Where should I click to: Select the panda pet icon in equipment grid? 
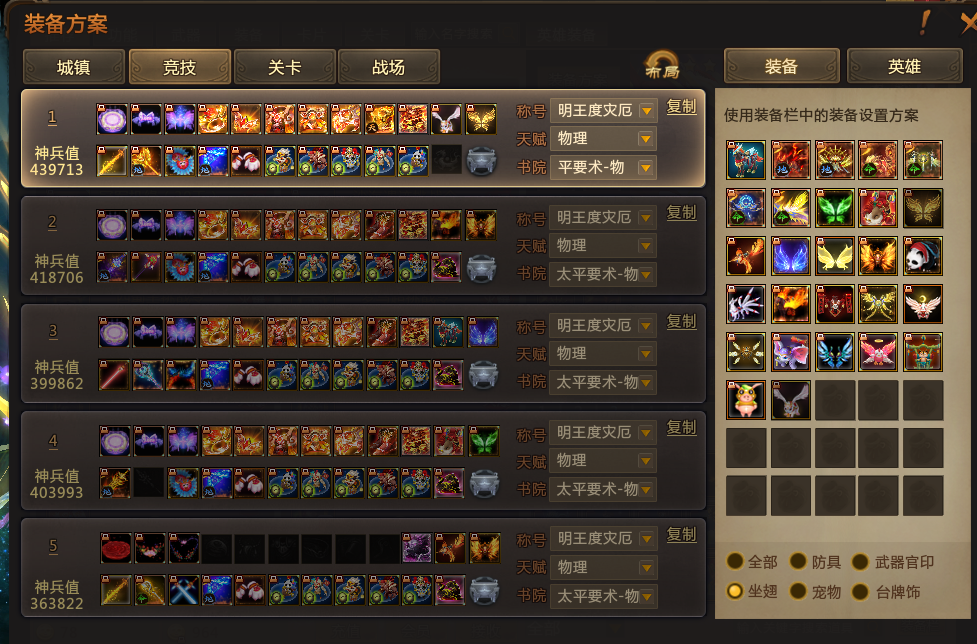pyautogui.click(x=923, y=256)
